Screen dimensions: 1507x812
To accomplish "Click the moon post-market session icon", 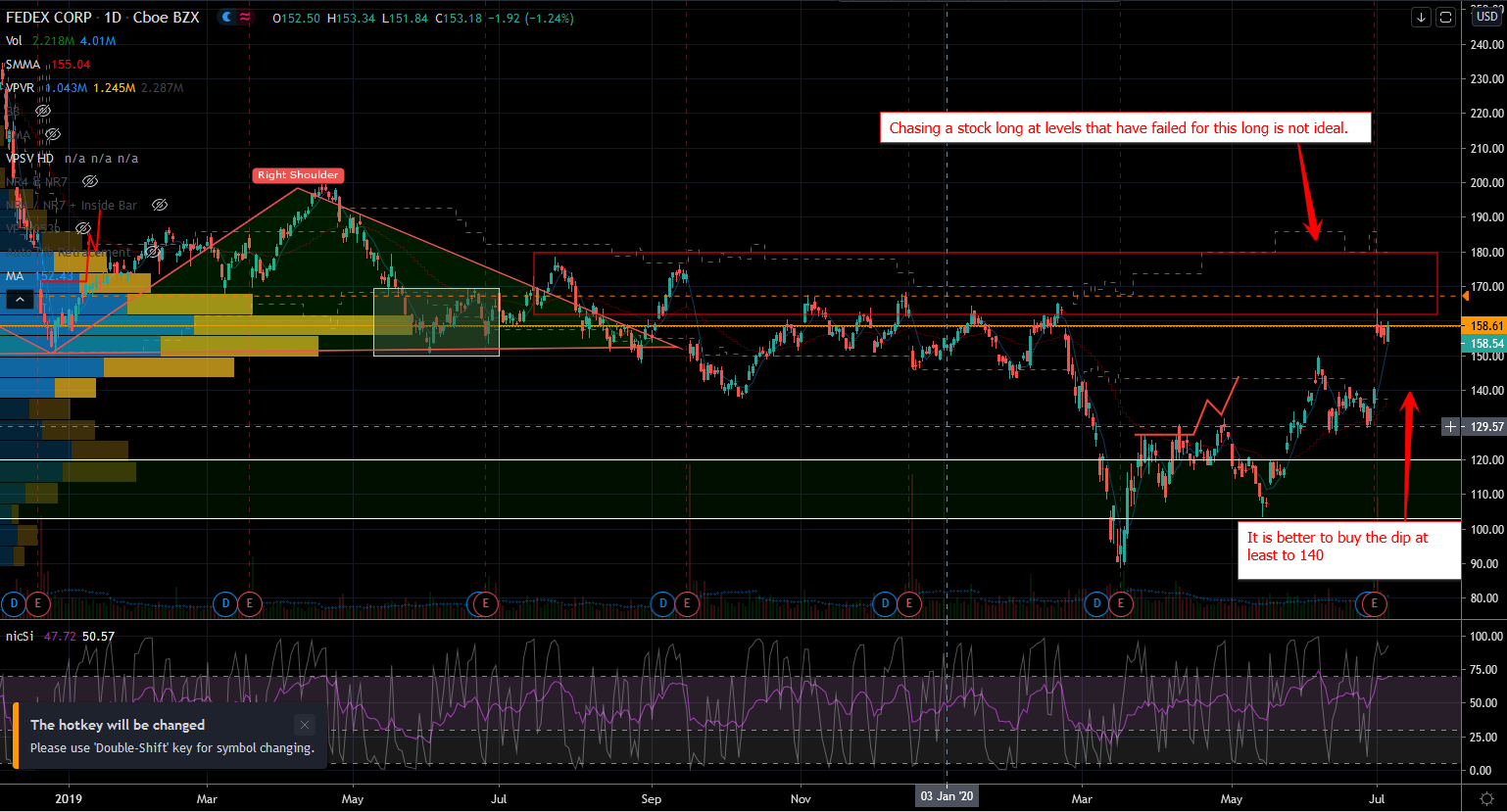I will click(x=226, y=18).
